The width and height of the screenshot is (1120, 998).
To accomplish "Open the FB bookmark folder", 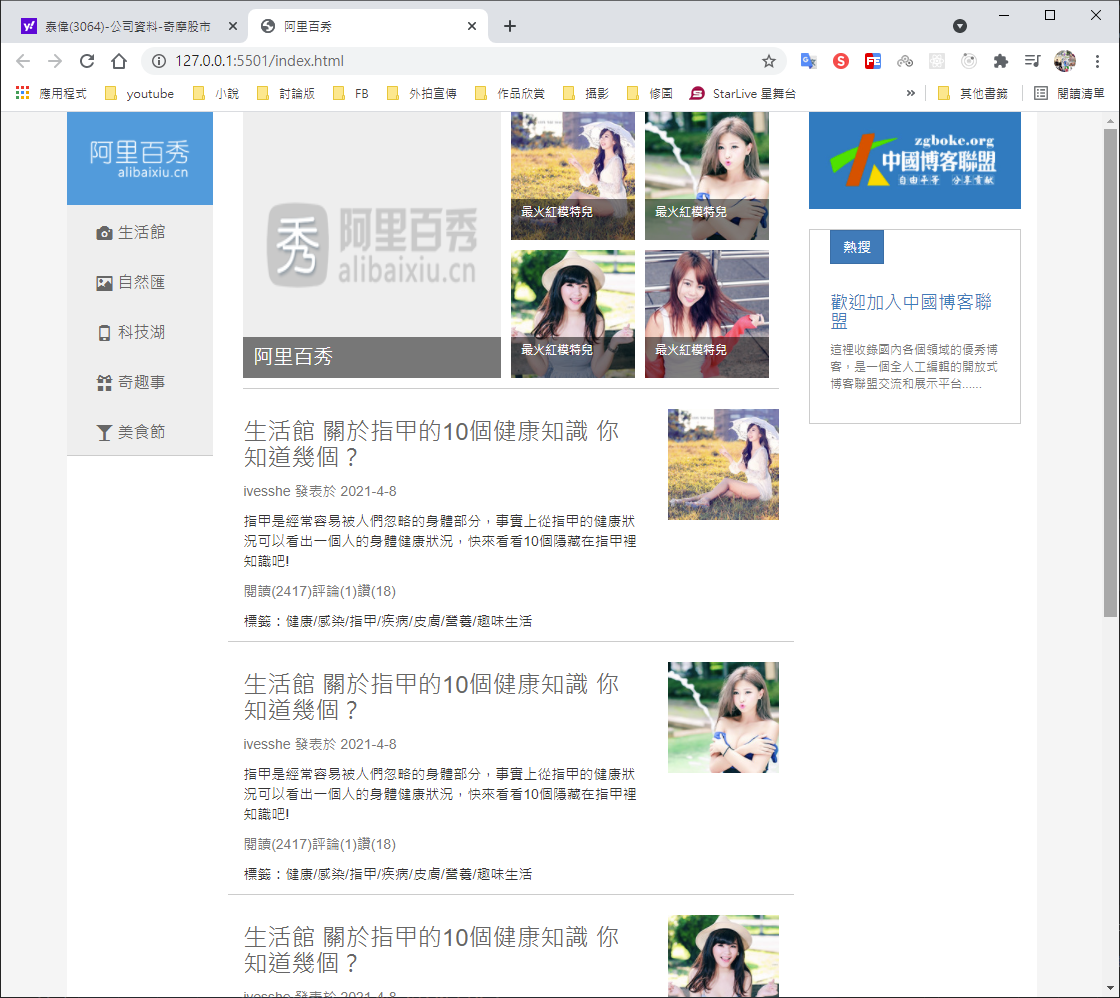I will pyautogui.click(x=351, y=94).
